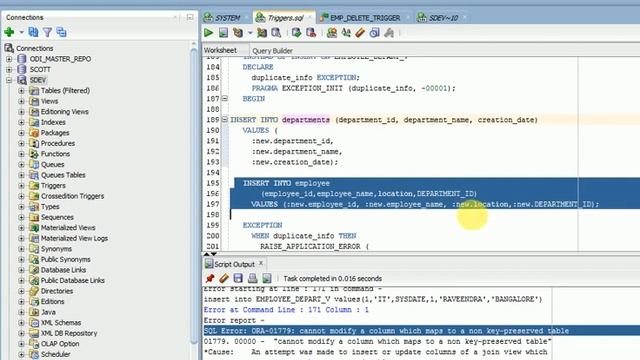640x360 pixels.
Task: Select the XML Schemas tree item
Action: [61, 323]
